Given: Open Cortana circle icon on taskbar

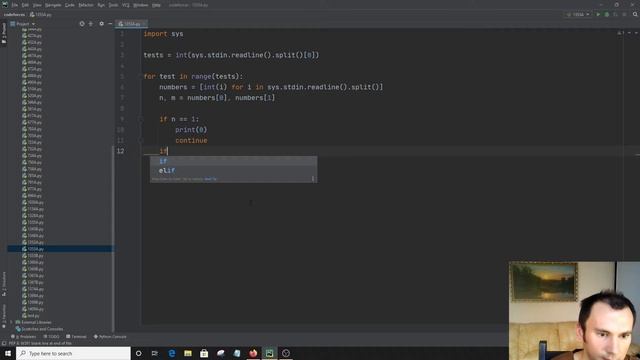Looking at the screenshot, I should (x=139, y=353).
